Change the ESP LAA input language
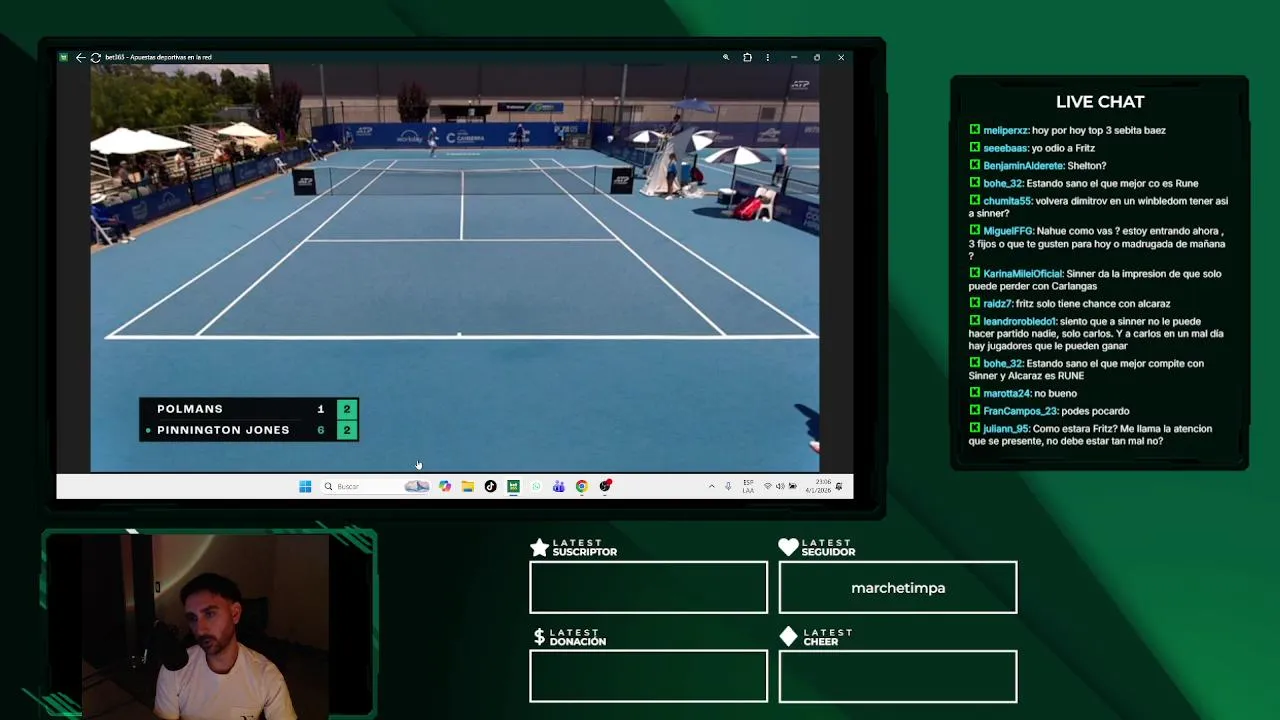The height and width of the screenshot is (720, 1280). coord(748,486)
